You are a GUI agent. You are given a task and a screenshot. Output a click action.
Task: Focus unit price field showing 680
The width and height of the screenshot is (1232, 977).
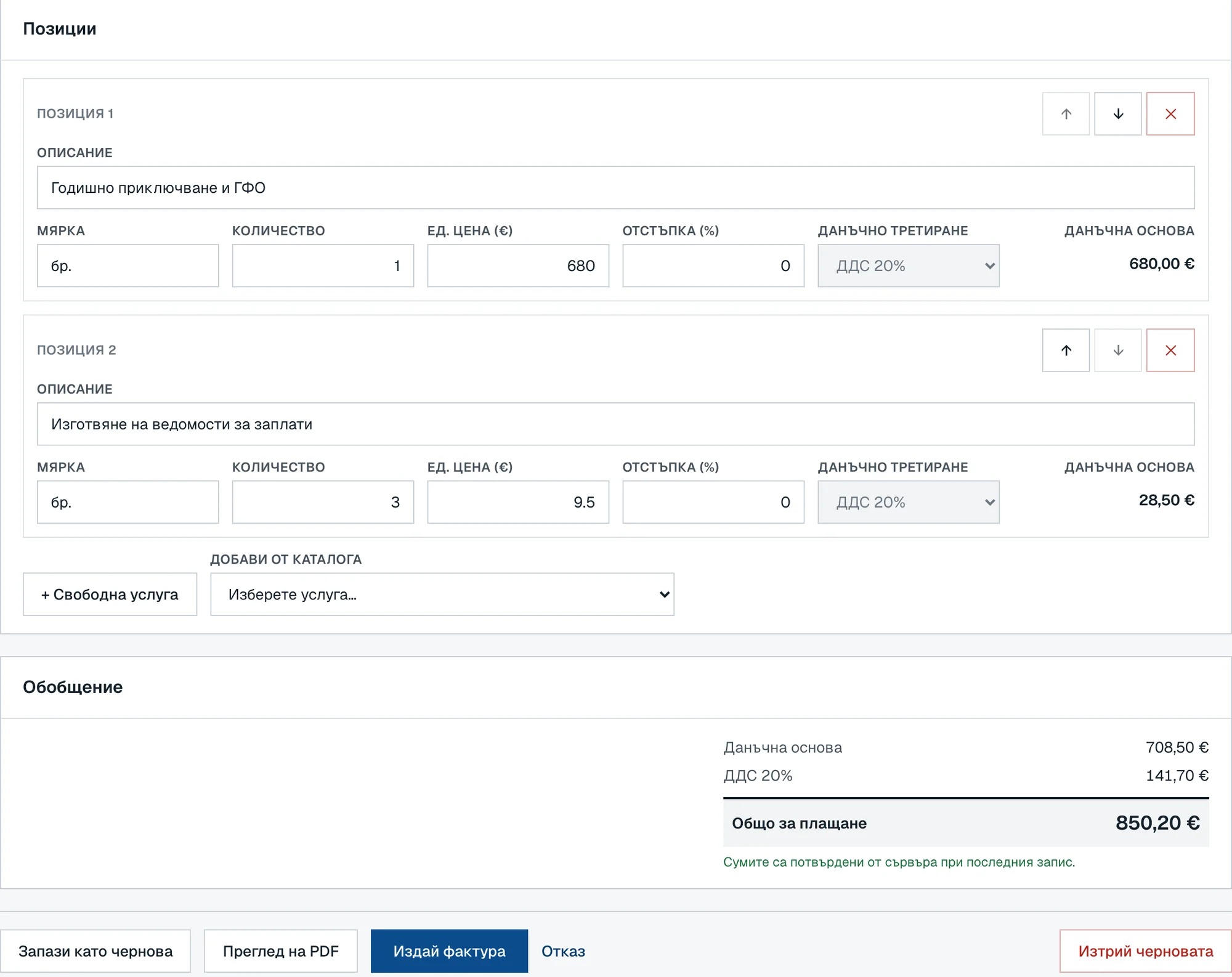(x=518, y=266)
